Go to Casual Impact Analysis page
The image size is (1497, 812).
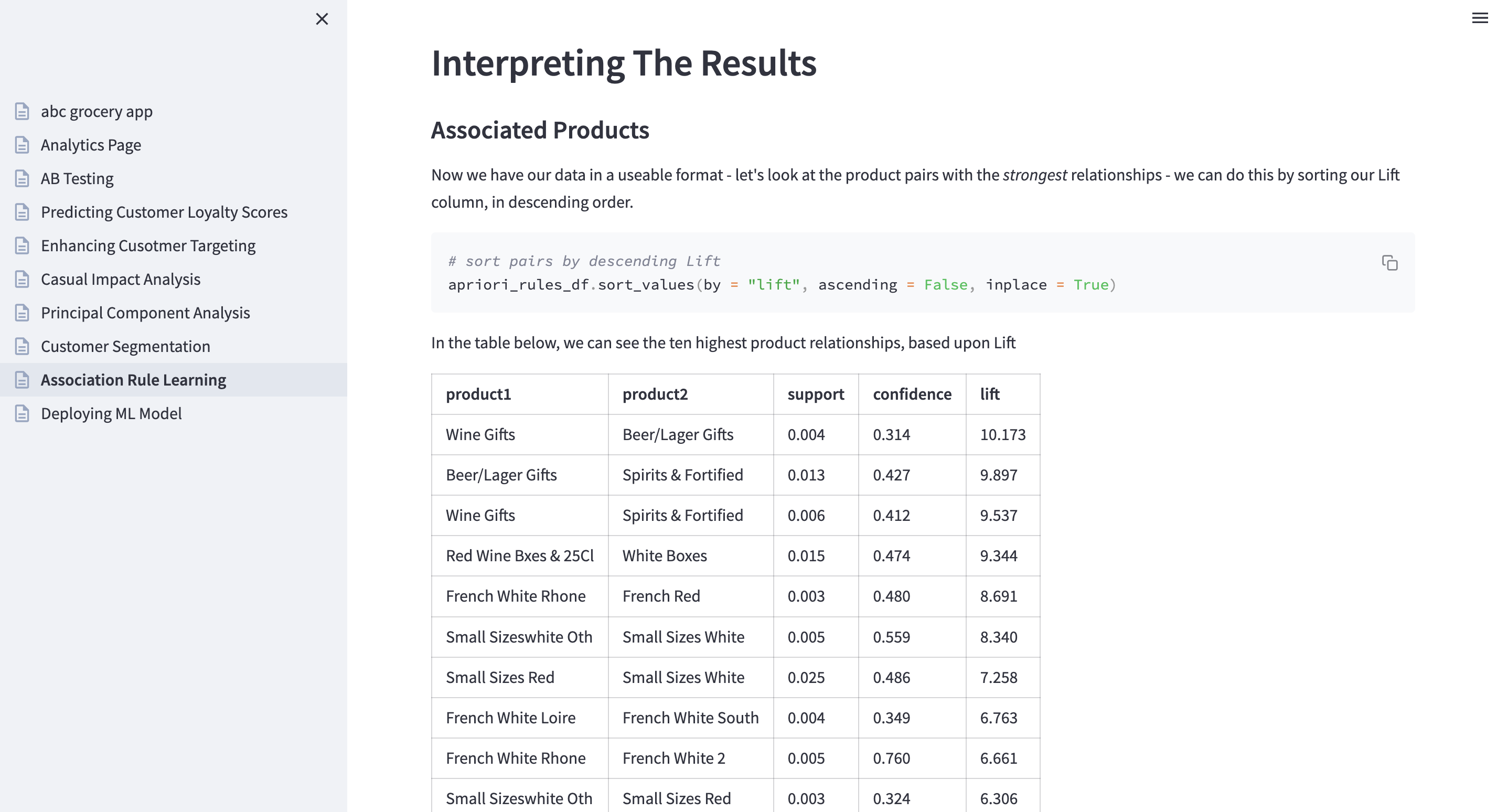[120, 280]
